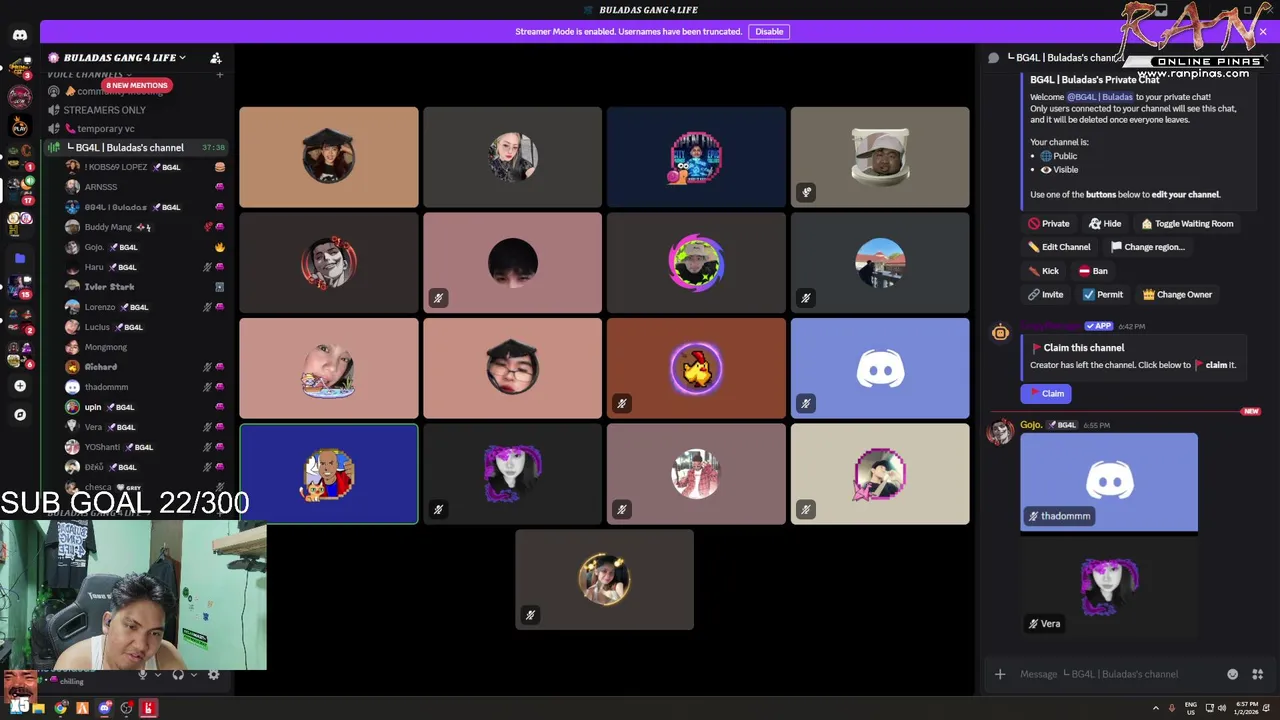Focus the Message BG4L Buladas's channel field

[1118, 674]
